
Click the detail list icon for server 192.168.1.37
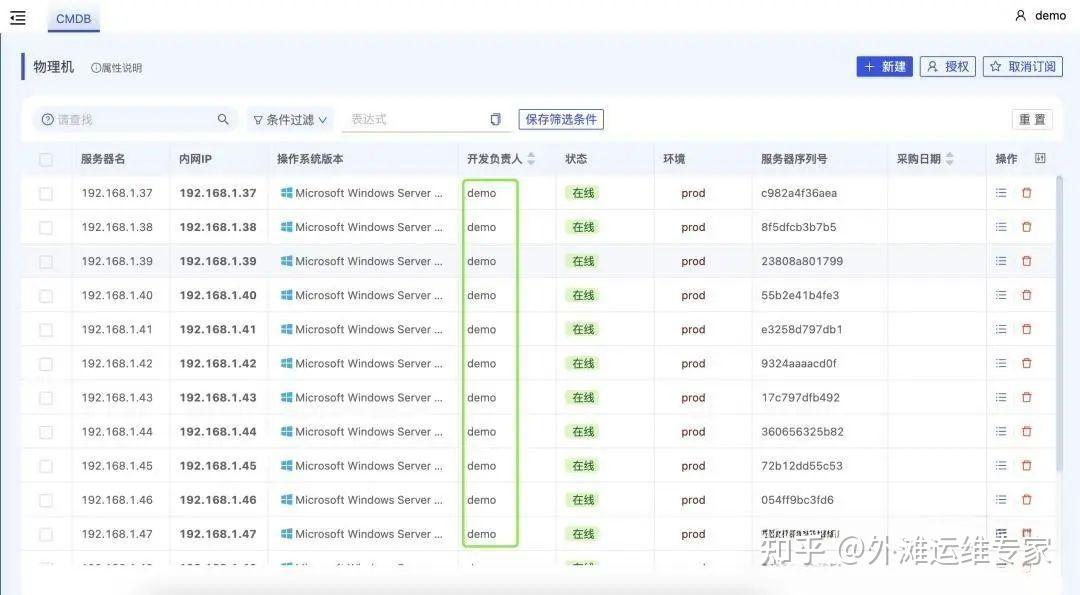[x=1000, y=192]
